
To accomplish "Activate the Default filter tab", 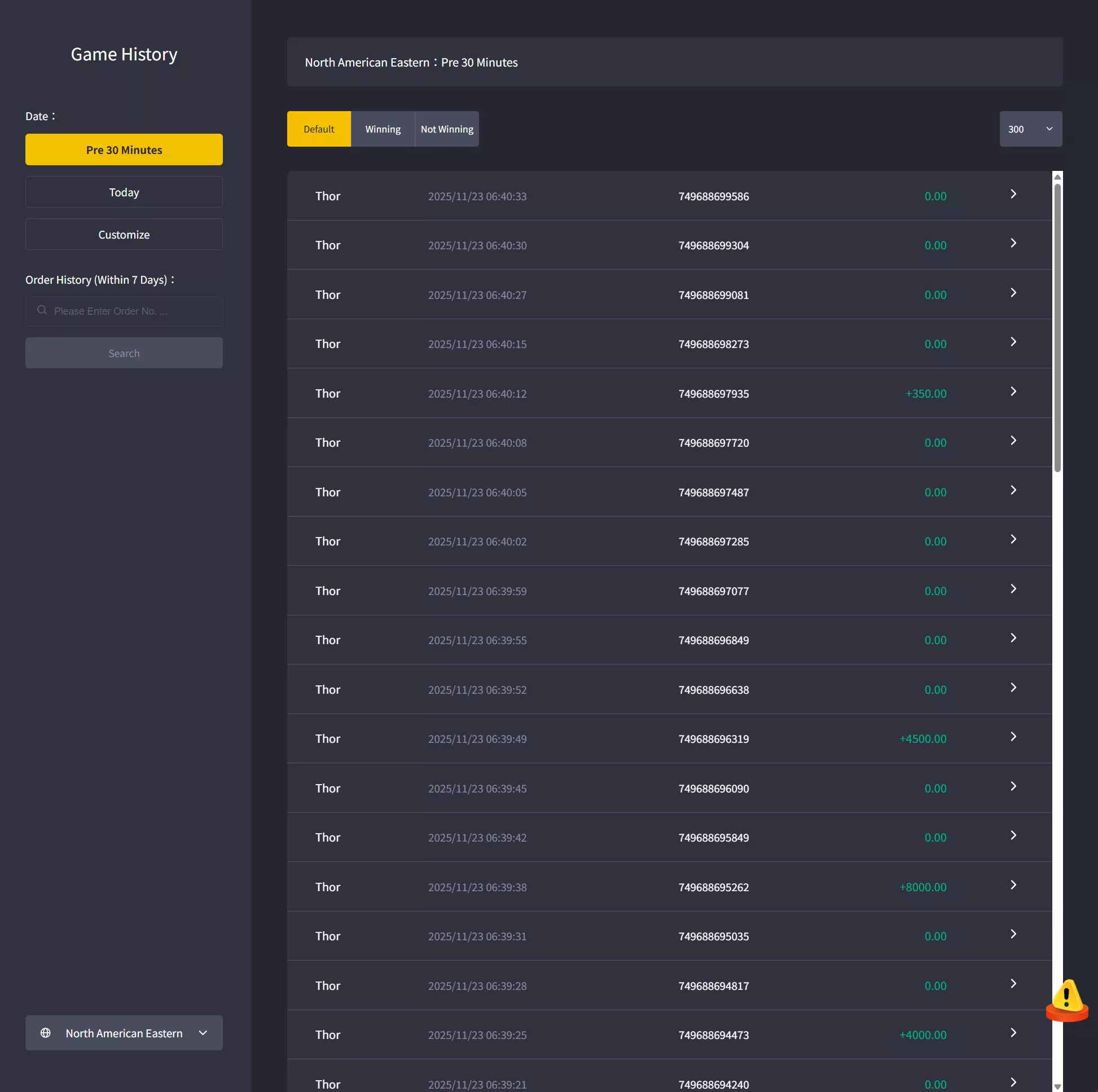I will [319, 129].
